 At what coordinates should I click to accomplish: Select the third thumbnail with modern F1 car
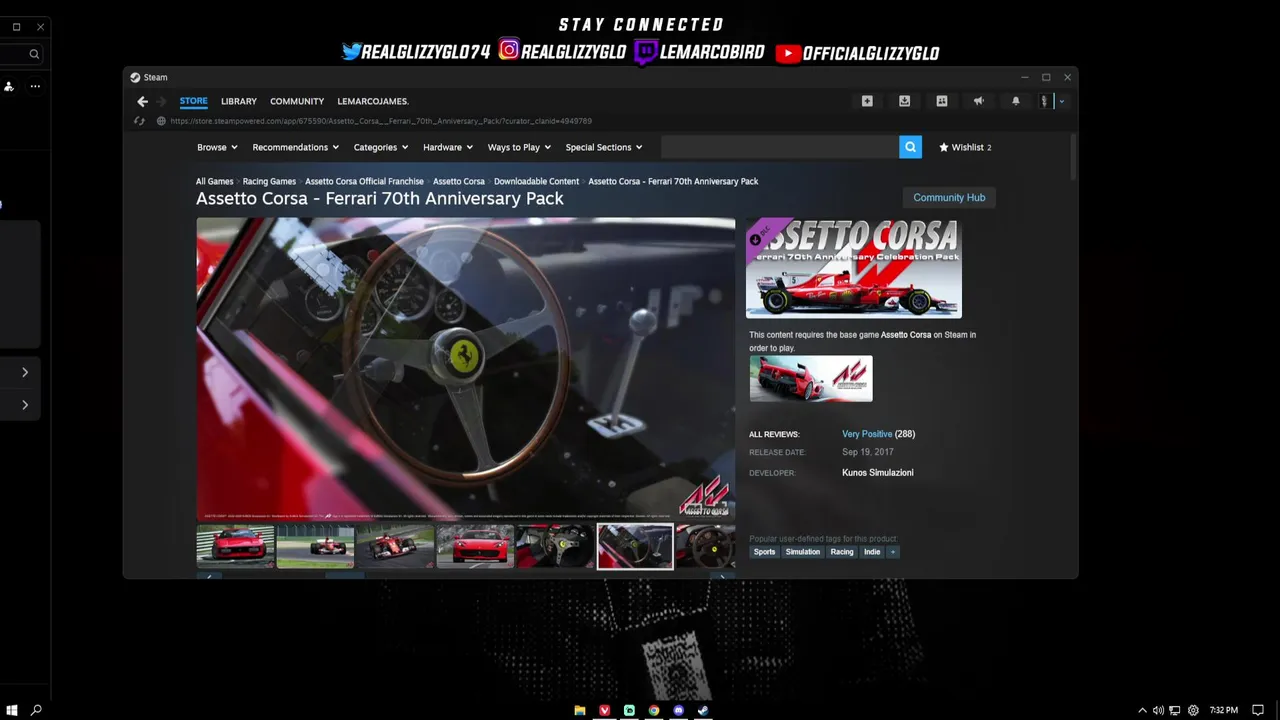[395, 546]
